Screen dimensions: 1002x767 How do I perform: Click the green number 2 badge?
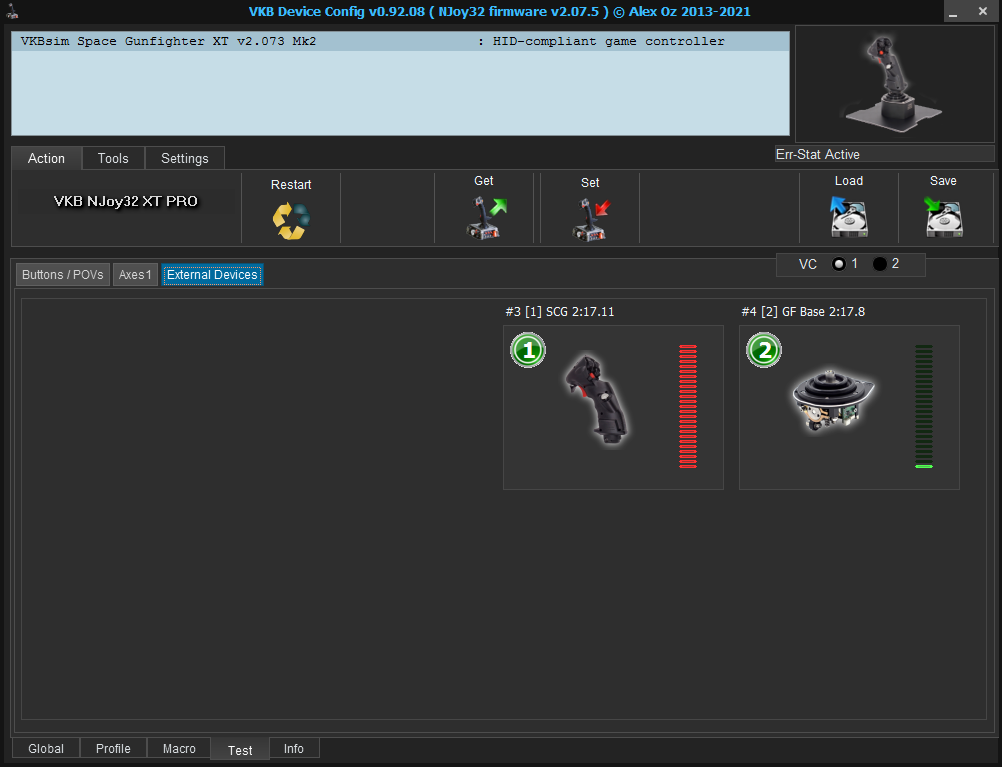tap(764, 350)
